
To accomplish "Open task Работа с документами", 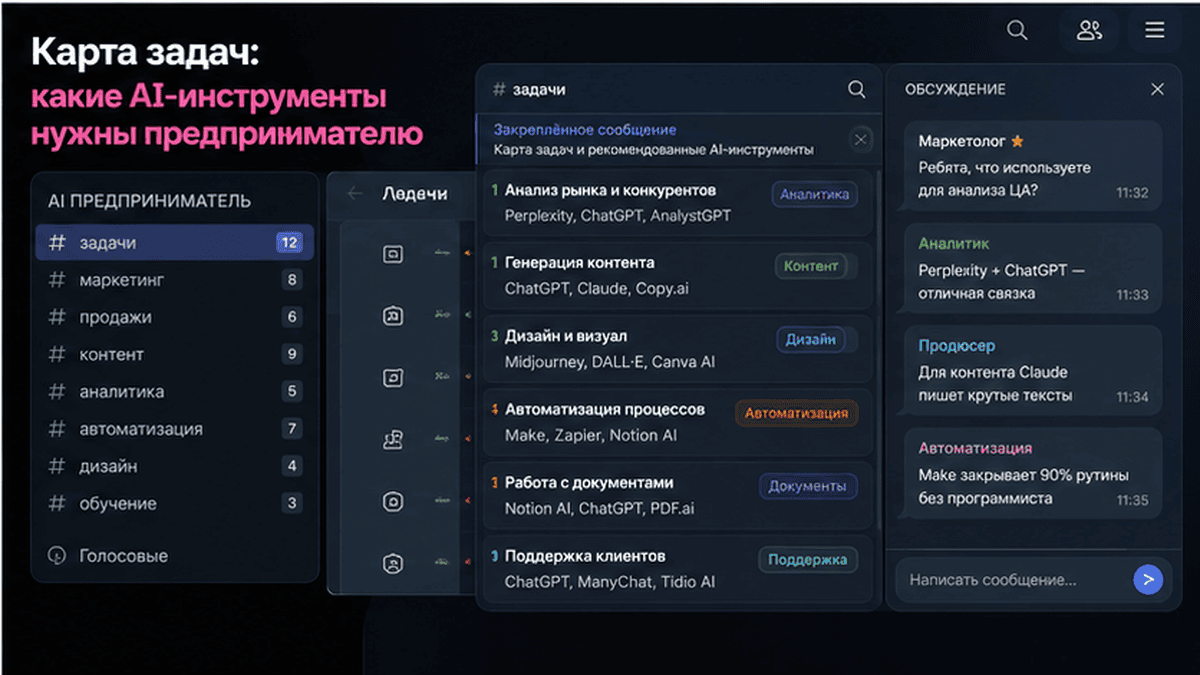I will [x=678, y=495].
